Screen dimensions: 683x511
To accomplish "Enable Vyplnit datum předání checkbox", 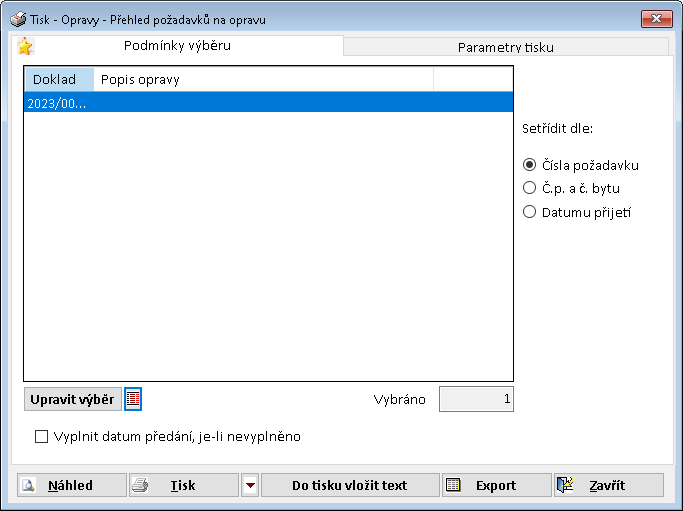I will click(42, 436).
